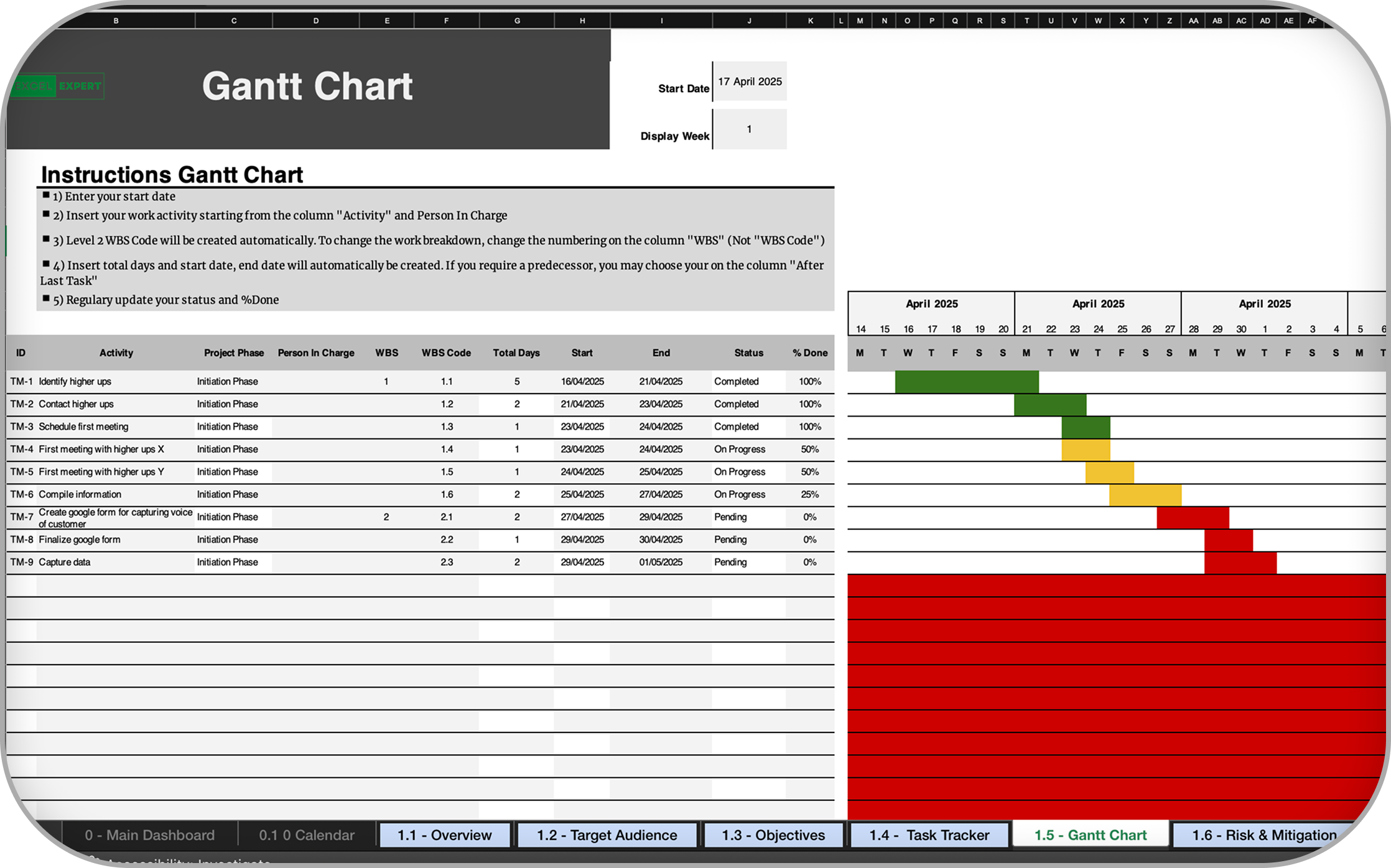This screenshot has height=868, width=1391.
Task: Click the green Gantt bar for TM-1
Action: 966,382
